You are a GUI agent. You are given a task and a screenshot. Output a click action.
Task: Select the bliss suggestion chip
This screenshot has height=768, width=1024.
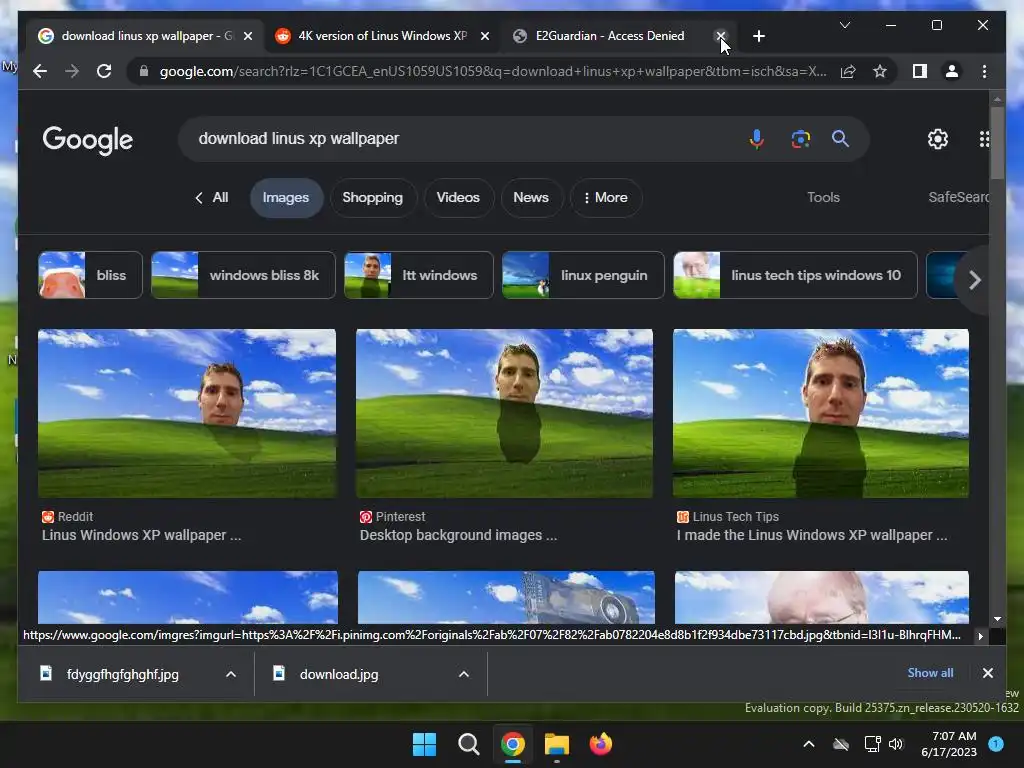point(90,275)
